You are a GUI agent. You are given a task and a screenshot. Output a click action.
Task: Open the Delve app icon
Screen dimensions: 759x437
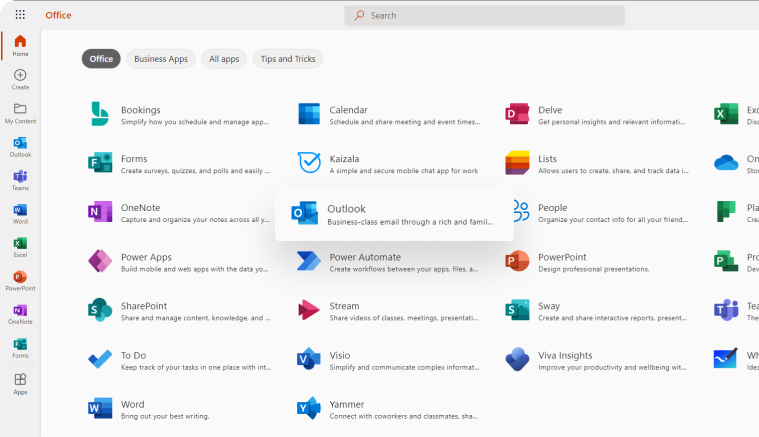(517, 114)
